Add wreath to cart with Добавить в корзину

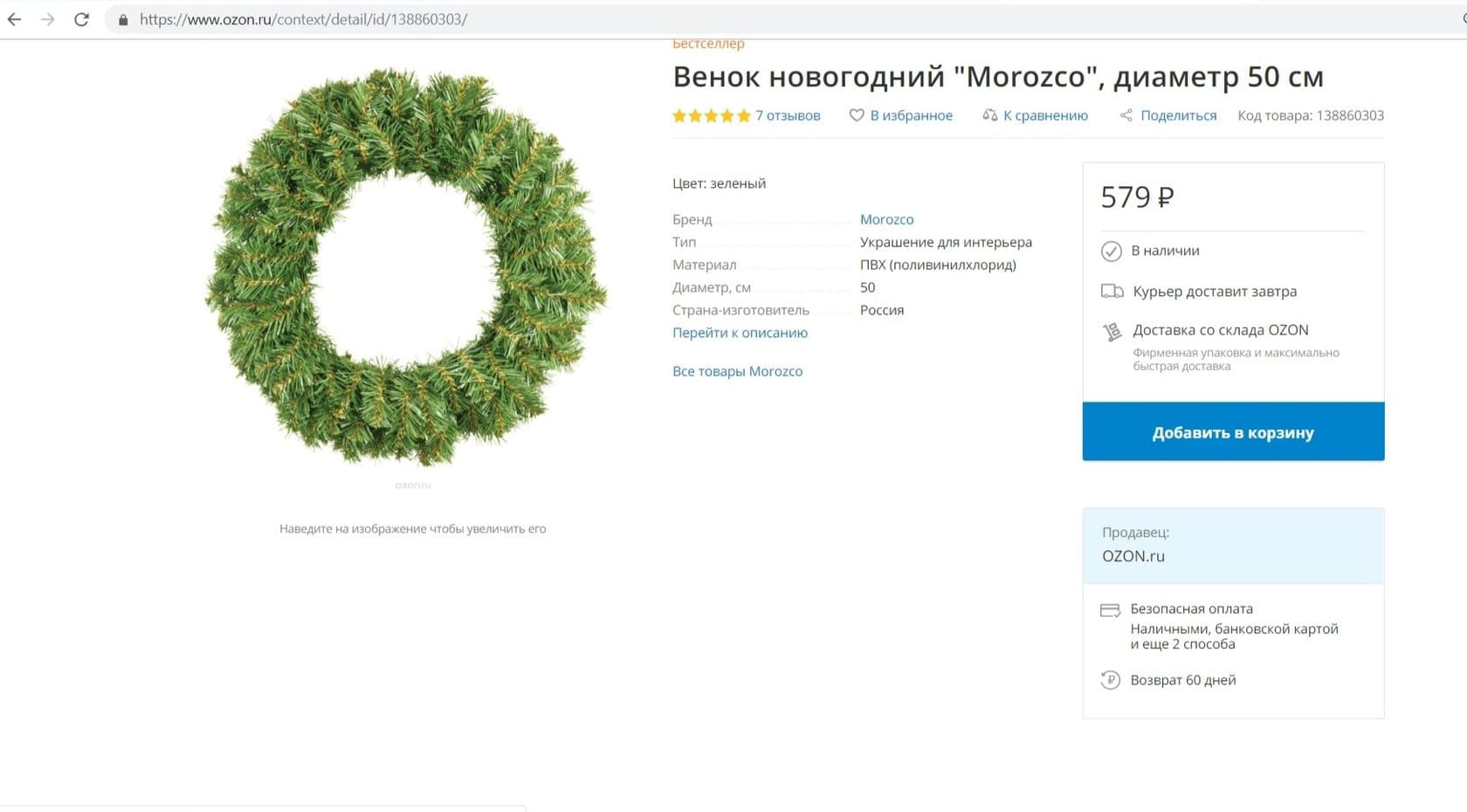tap(1233, 432)
